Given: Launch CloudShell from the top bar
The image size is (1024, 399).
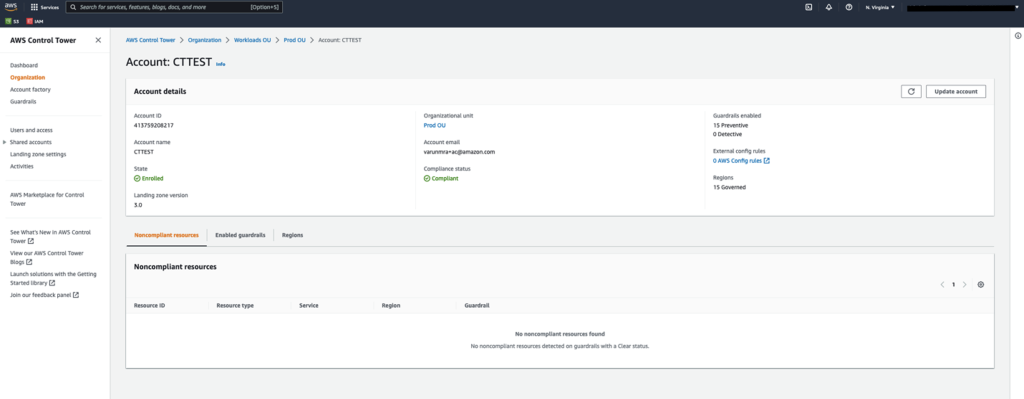Looking at the screenshot, I should pos(808,7).
